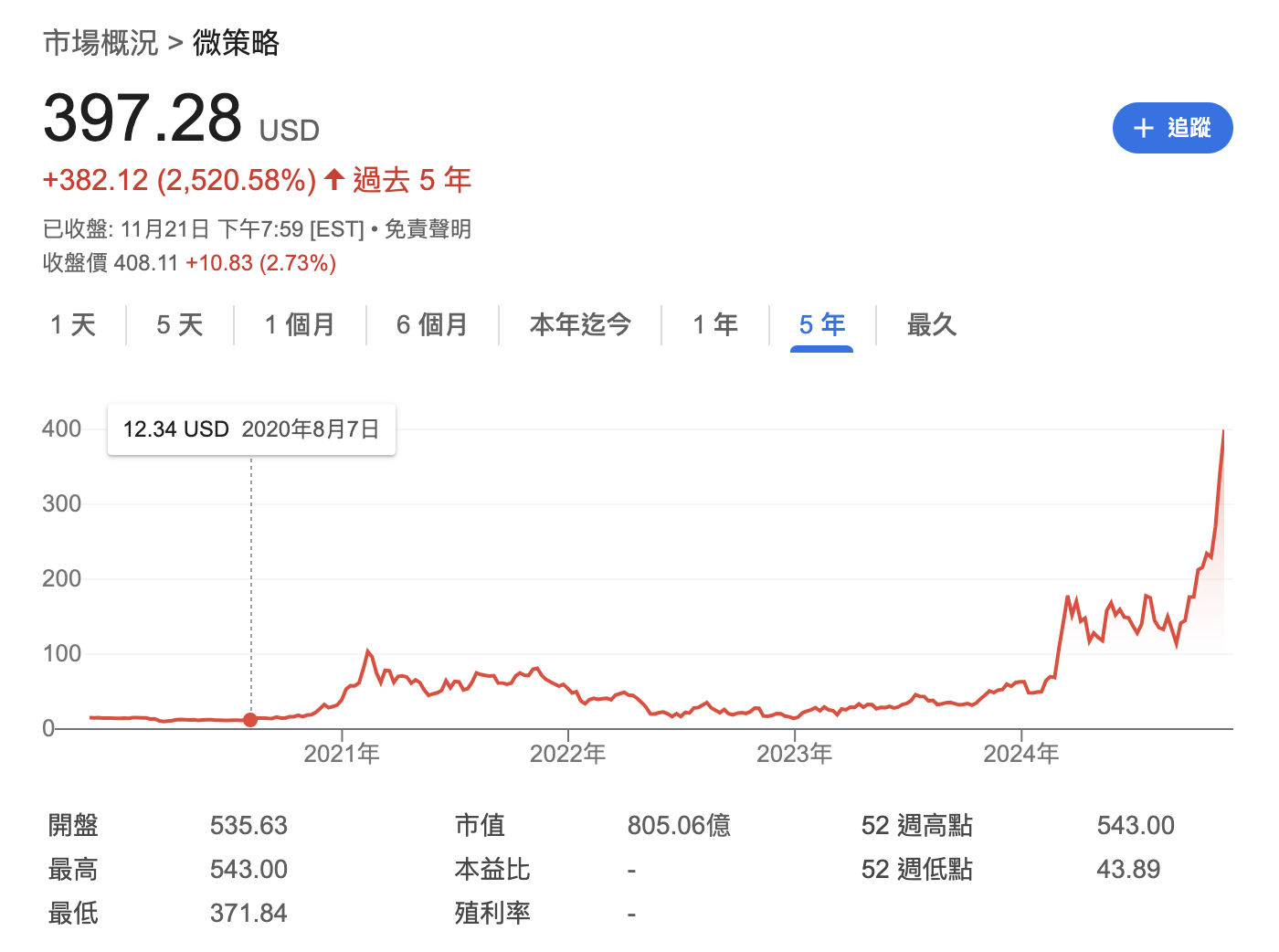
Task: Click the 開盤 value 535.63
Action: tap(248, 826)
